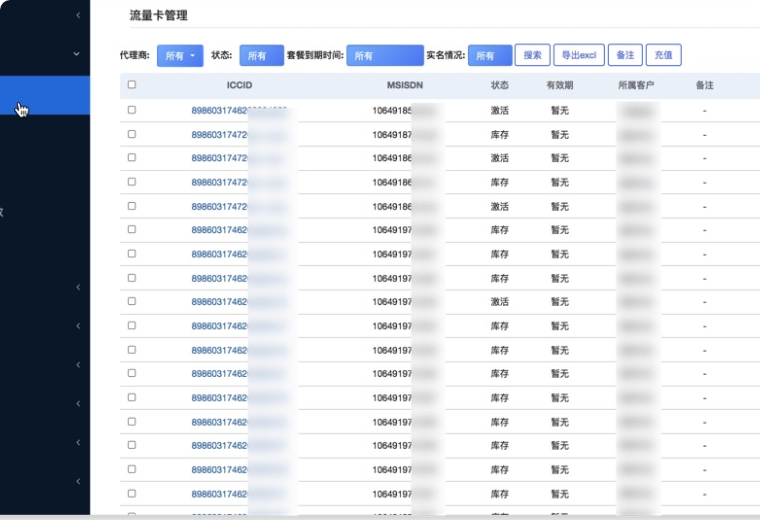Image resolution: width=760 pixels, height=520 pixels.
Task: Collapse the expanded downward chevron in sidebar
Action: (77, 54)
